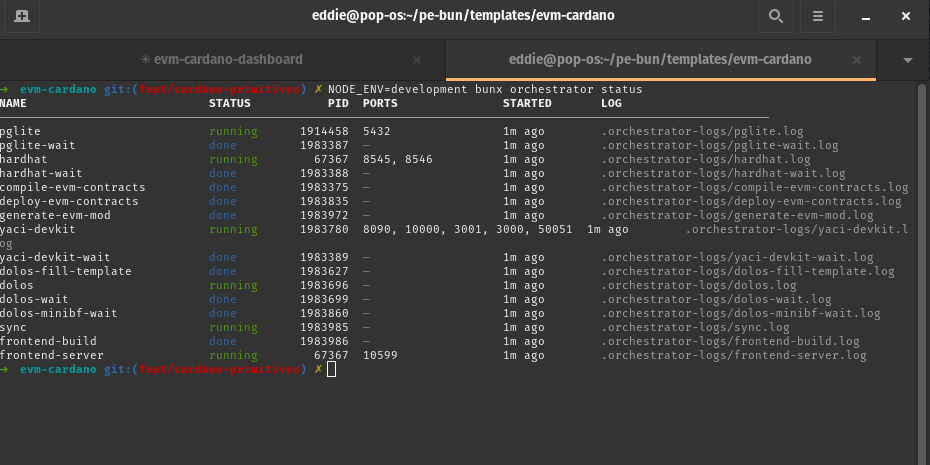The width and height of the screenshot is (930, 465).
Task: Click the dolos.log path
Action: [699, 285]
